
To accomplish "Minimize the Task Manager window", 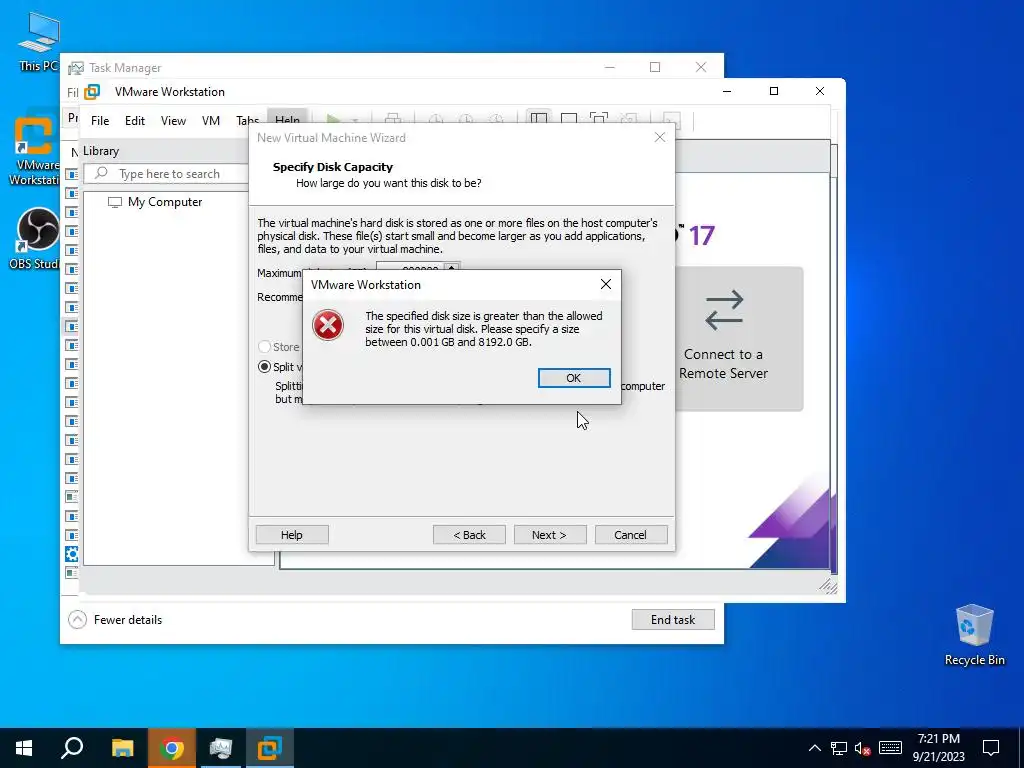I will pos(609,67).
